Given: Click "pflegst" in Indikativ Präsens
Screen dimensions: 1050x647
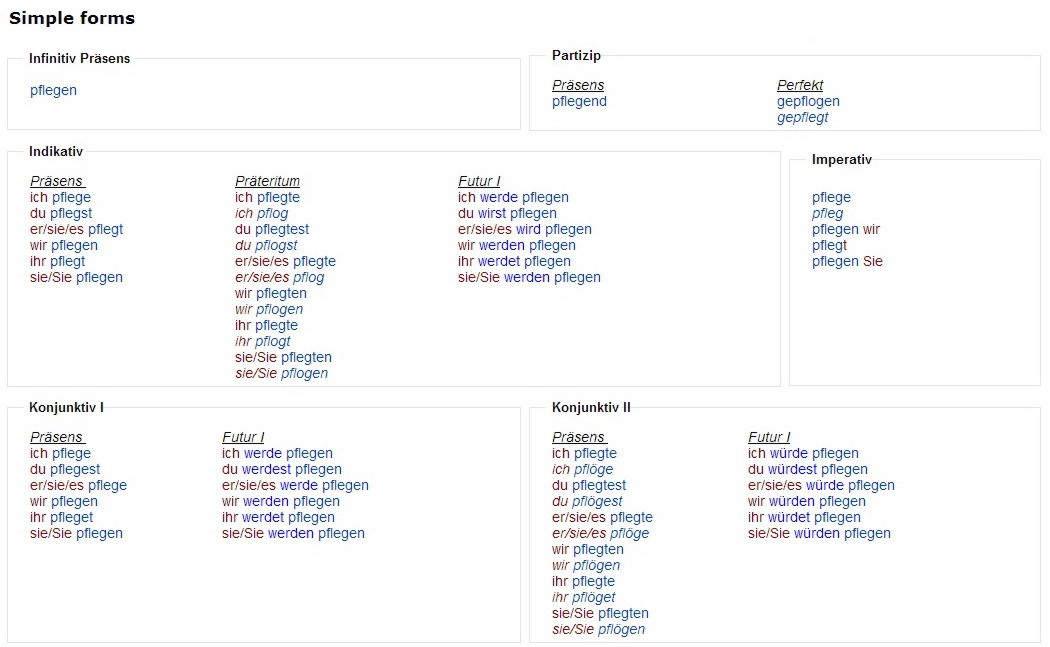Looking at the screenshot, I should pos(71,213).
